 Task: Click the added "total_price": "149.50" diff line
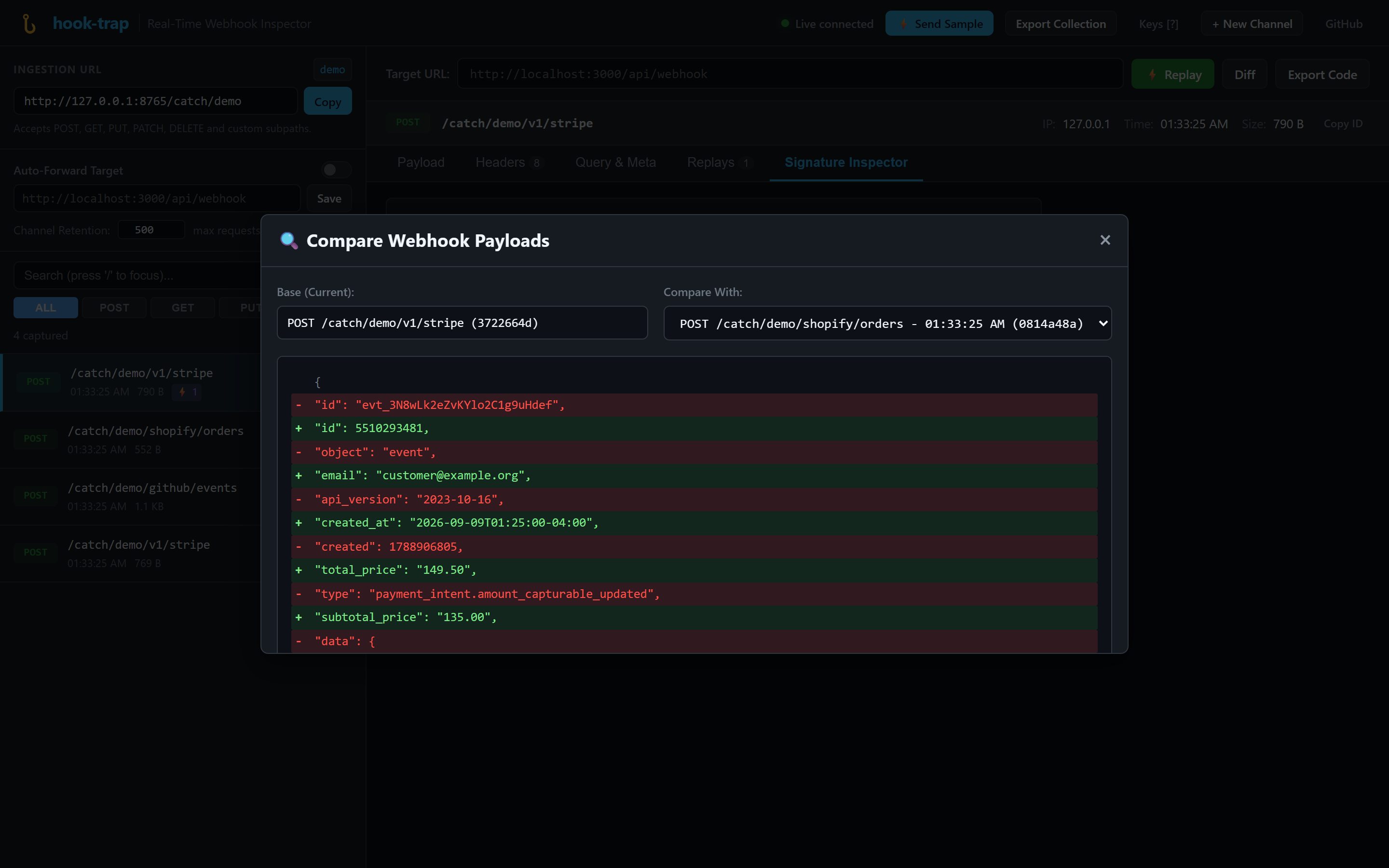(694, 570)
